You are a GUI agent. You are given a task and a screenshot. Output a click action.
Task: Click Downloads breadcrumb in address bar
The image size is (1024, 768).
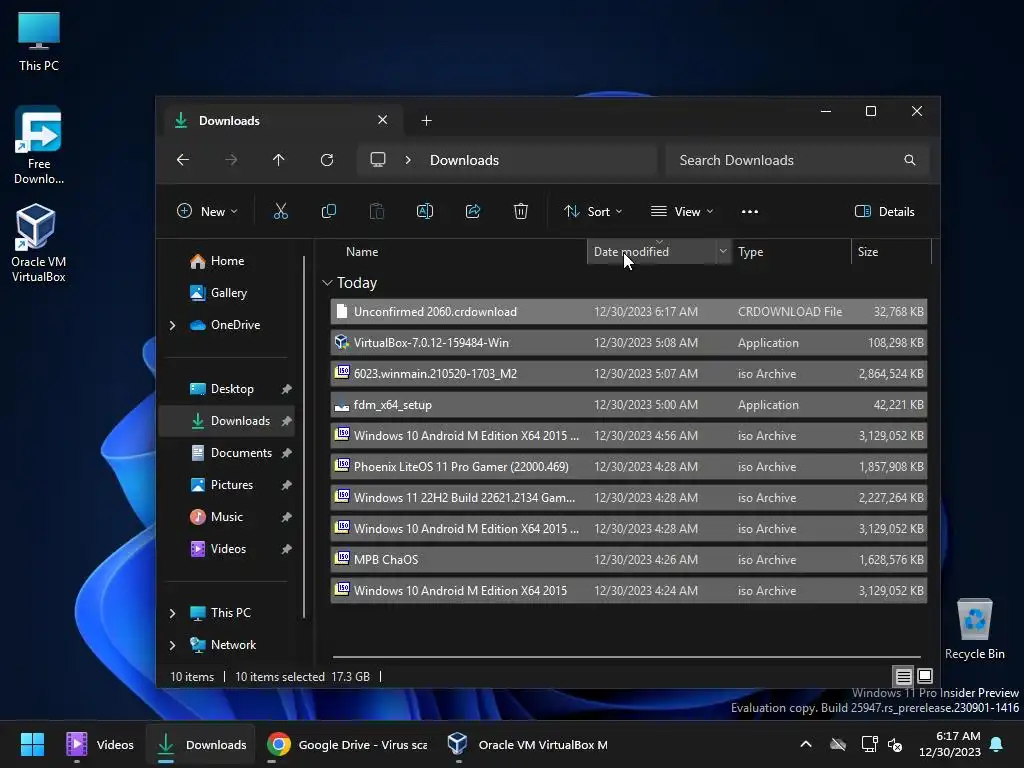(x=464, y=160)
